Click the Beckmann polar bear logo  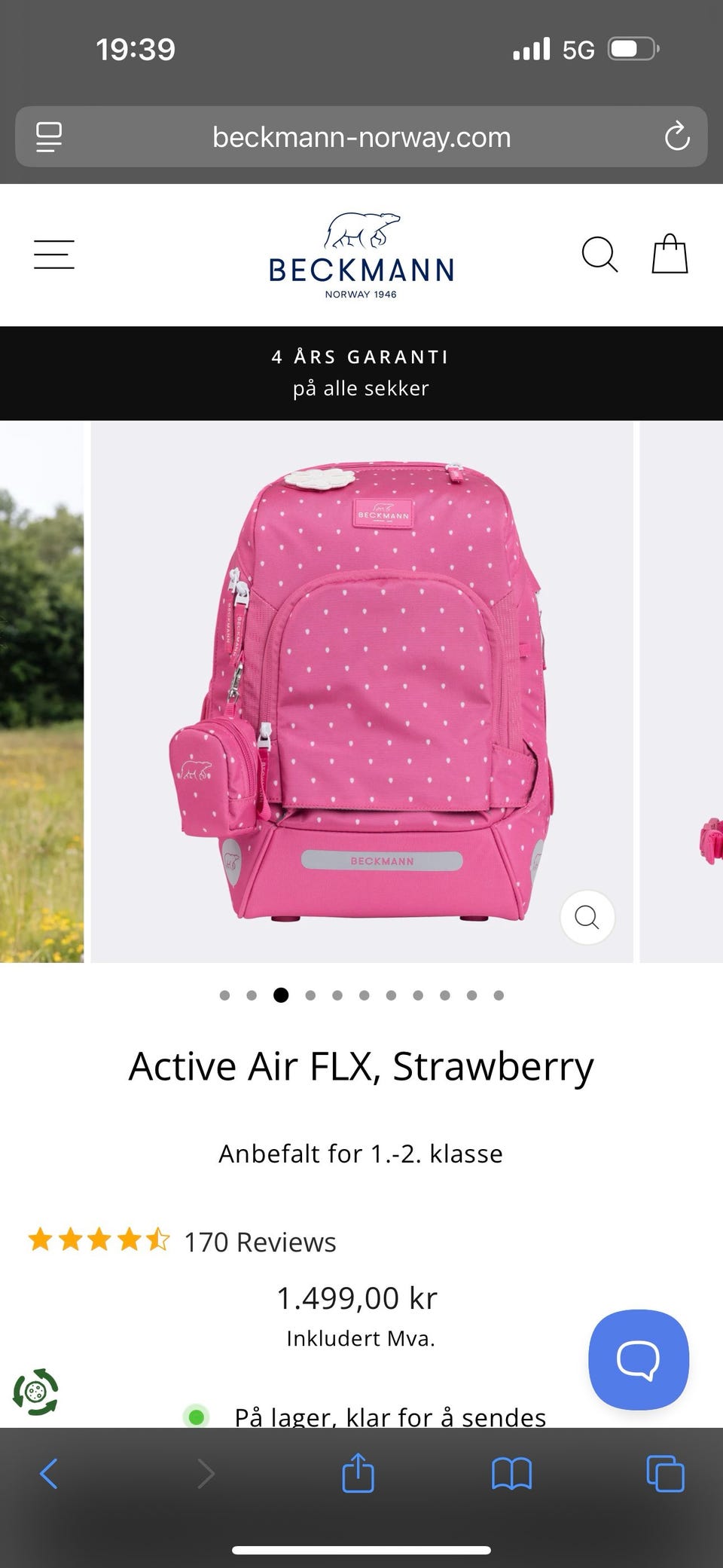(361, 256)
